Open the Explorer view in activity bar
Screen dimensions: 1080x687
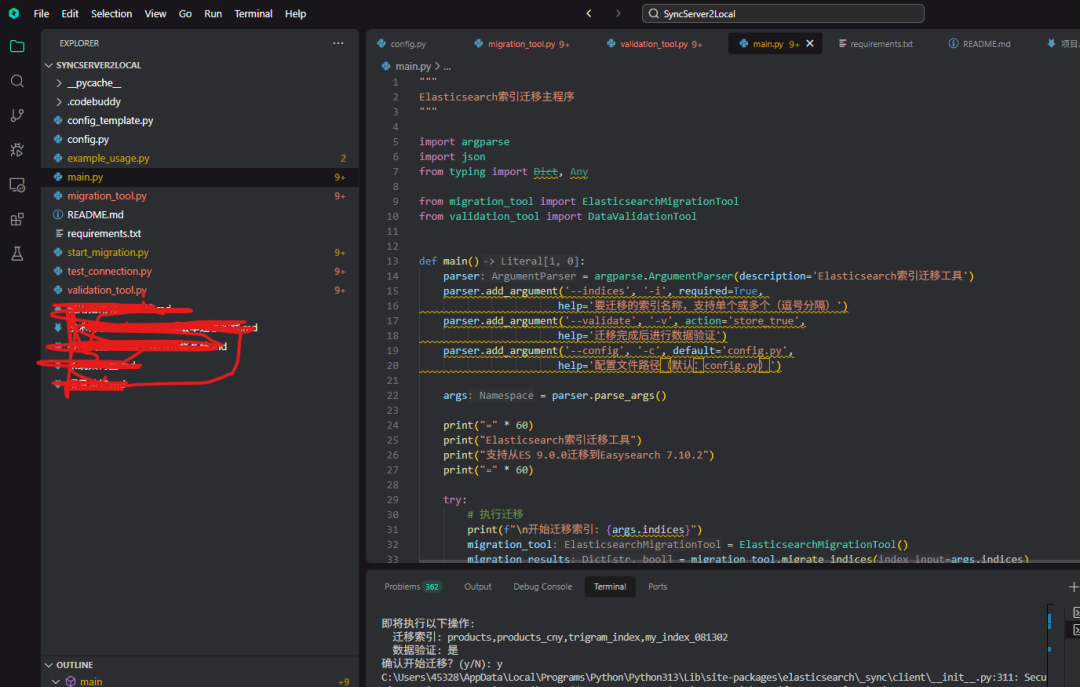[x=17, y=46]
